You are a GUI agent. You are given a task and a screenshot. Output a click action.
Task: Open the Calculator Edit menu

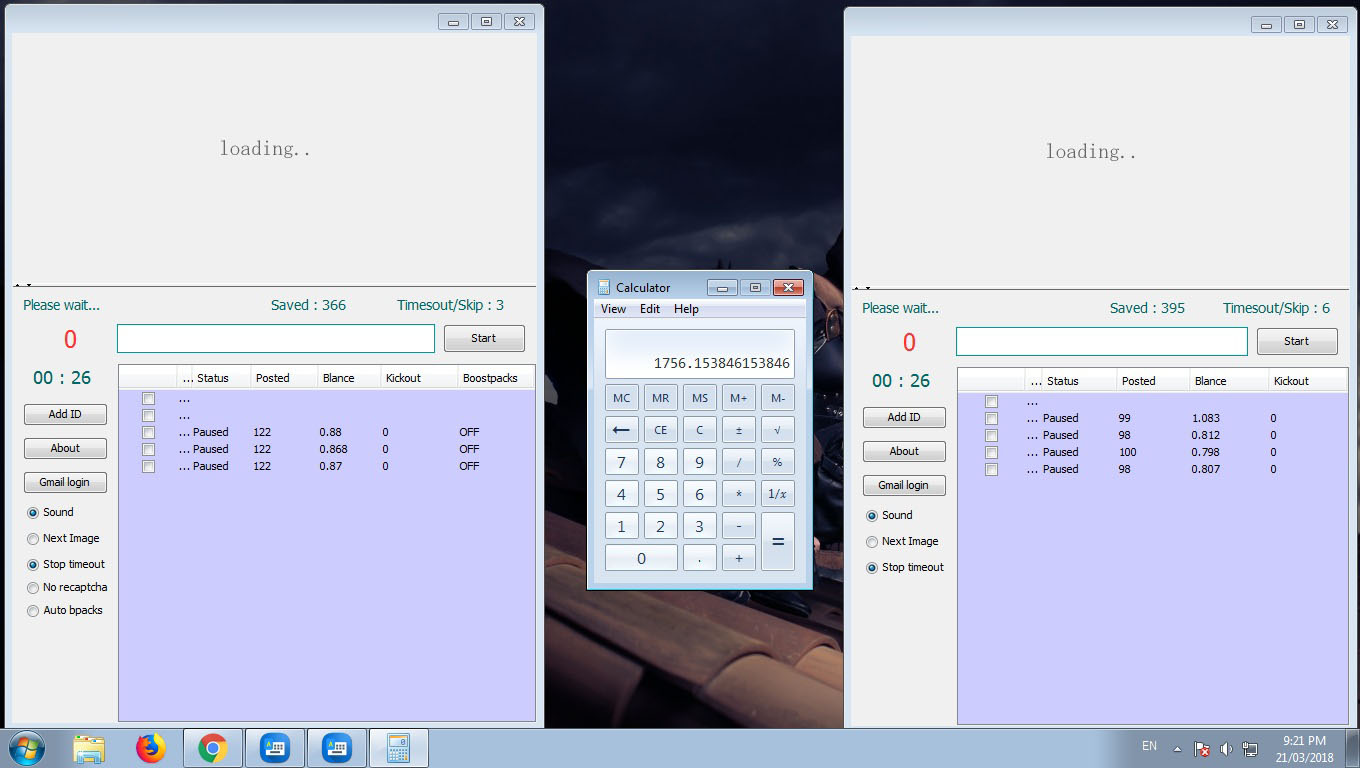(650, 309)
